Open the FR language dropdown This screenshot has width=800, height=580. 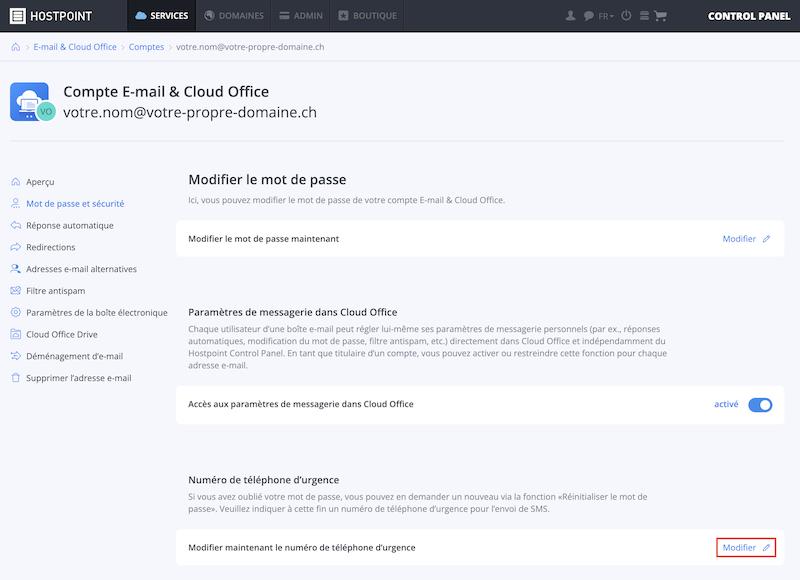(x=606, y=16)
